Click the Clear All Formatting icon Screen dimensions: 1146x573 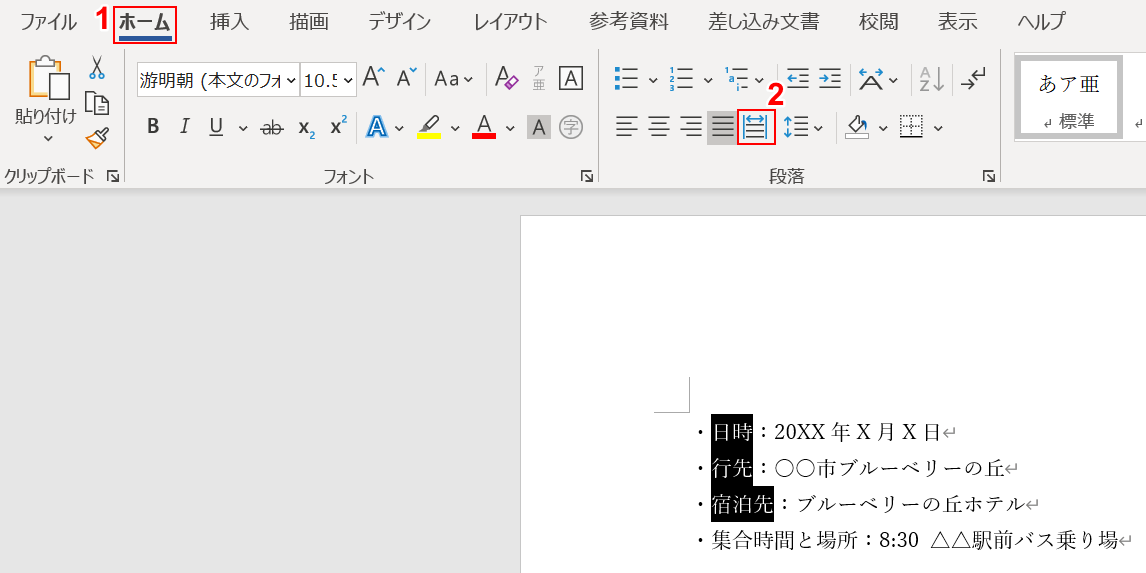click(507, 79)
